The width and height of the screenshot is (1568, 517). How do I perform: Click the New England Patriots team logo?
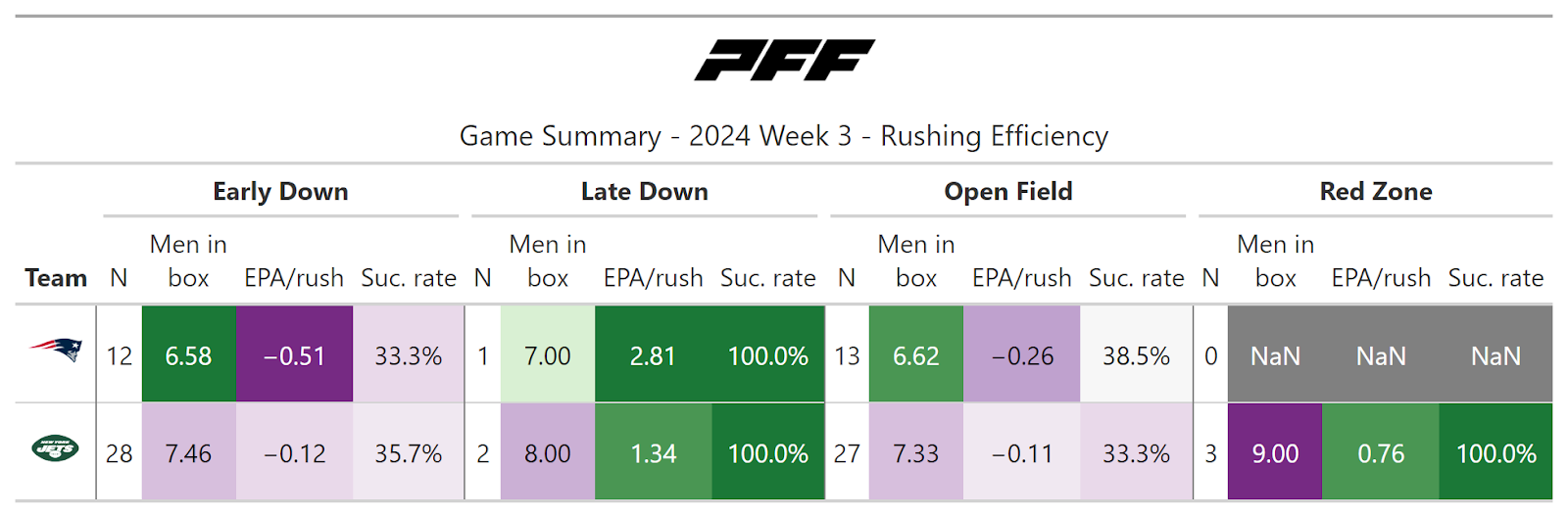pos(56,351)
